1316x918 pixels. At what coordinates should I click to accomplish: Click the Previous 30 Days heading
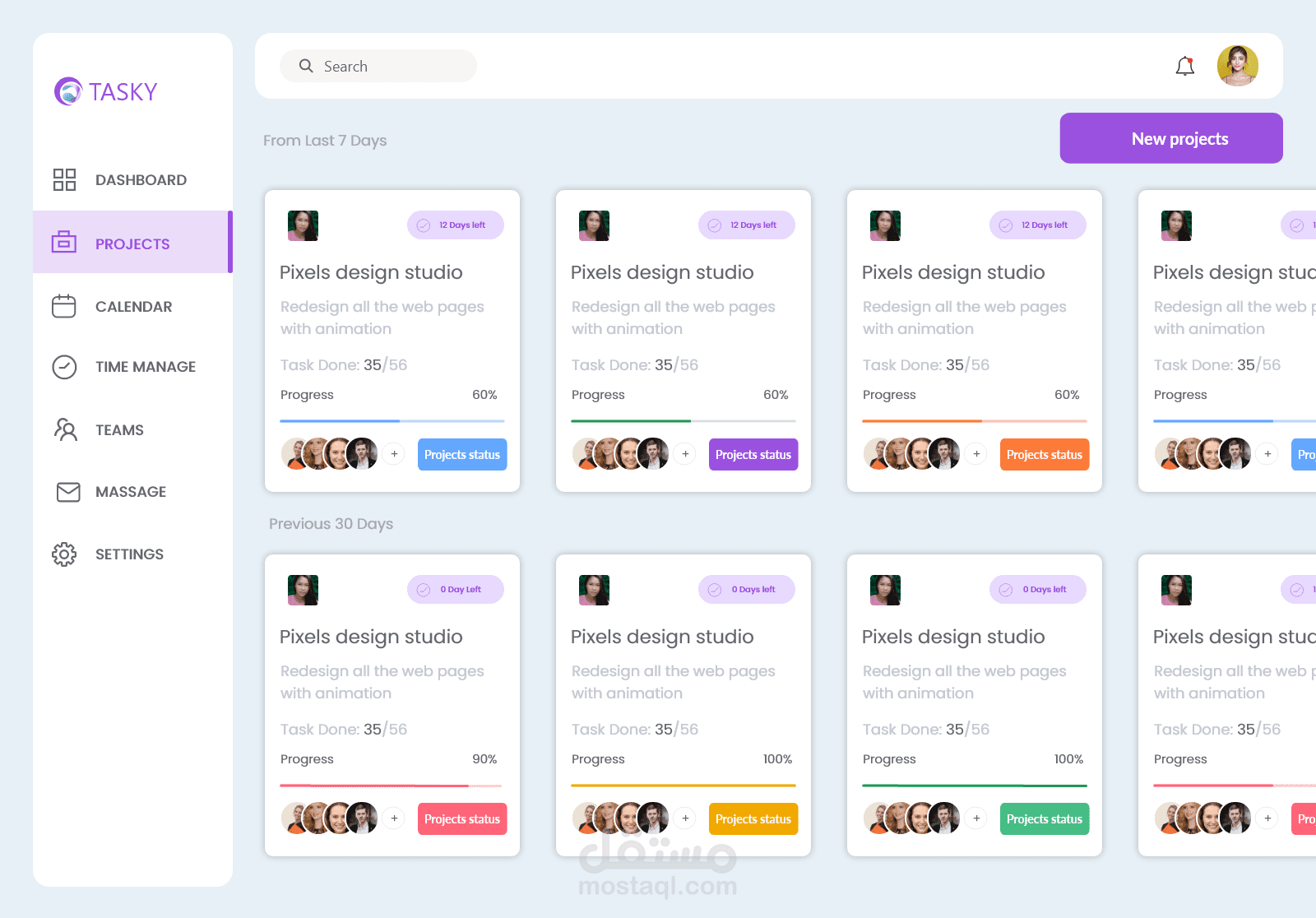click(331, 524)
